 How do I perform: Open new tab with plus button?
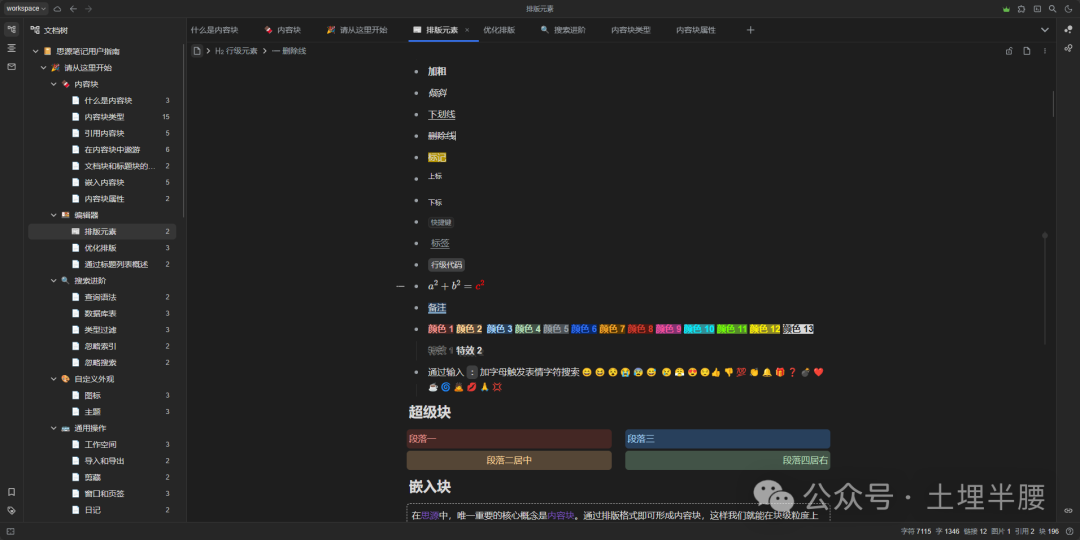[751, 30]
